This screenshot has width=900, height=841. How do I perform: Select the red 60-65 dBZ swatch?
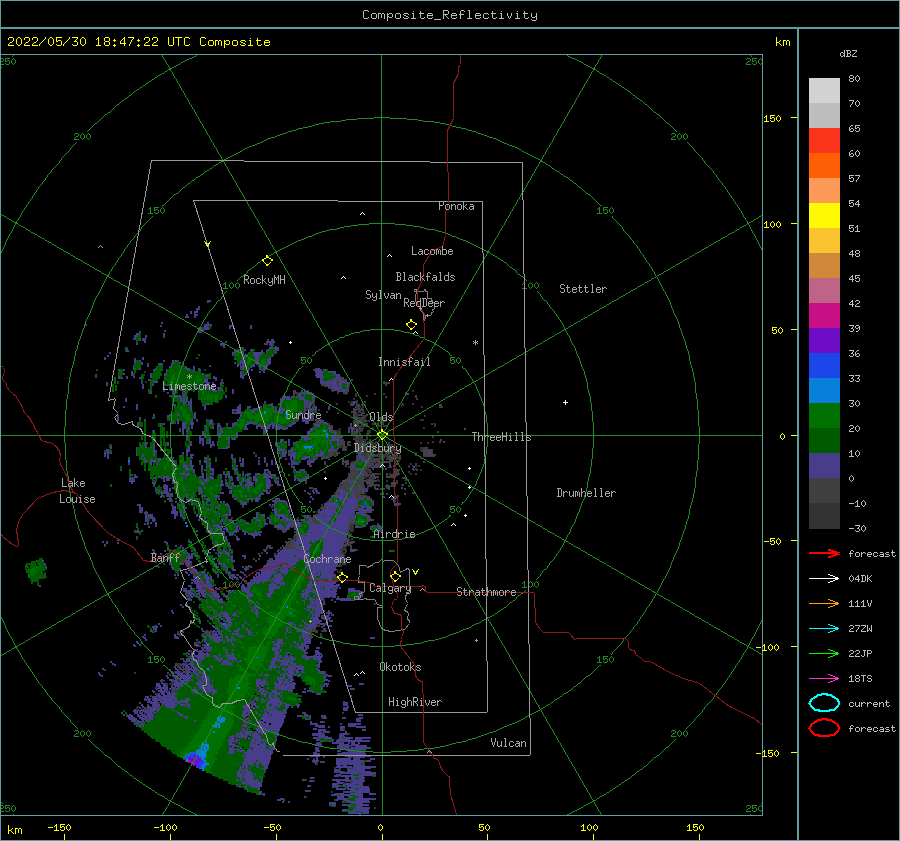point(824,141)
